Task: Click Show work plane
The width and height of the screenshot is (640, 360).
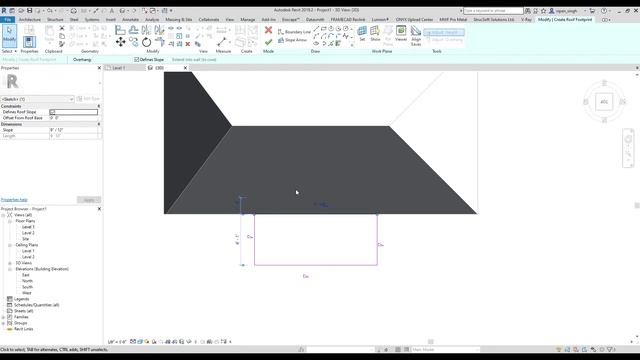Action: coord(375,33)
